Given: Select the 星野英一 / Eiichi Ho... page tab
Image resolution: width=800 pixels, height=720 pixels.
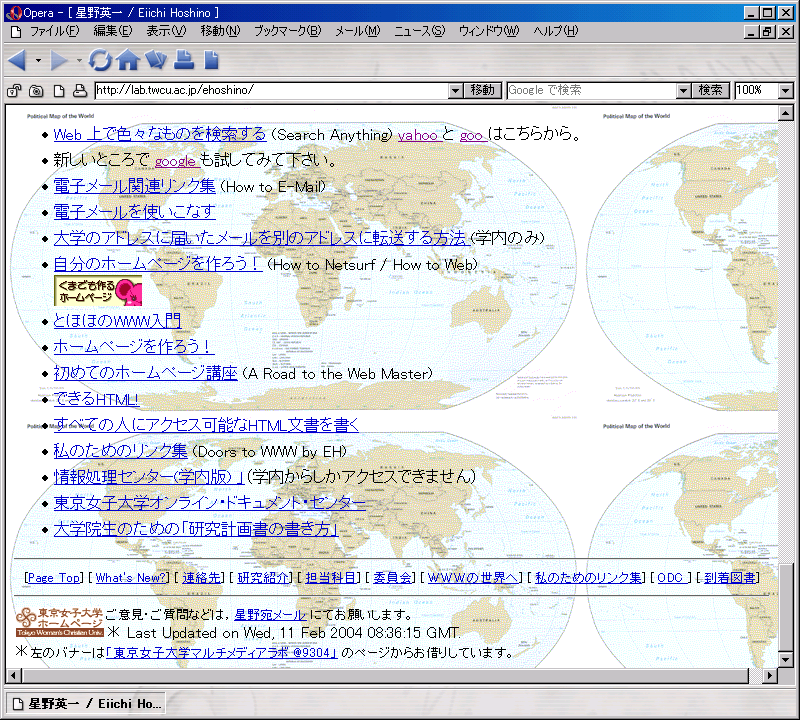Looking at the screenshot, I should 86,704.
